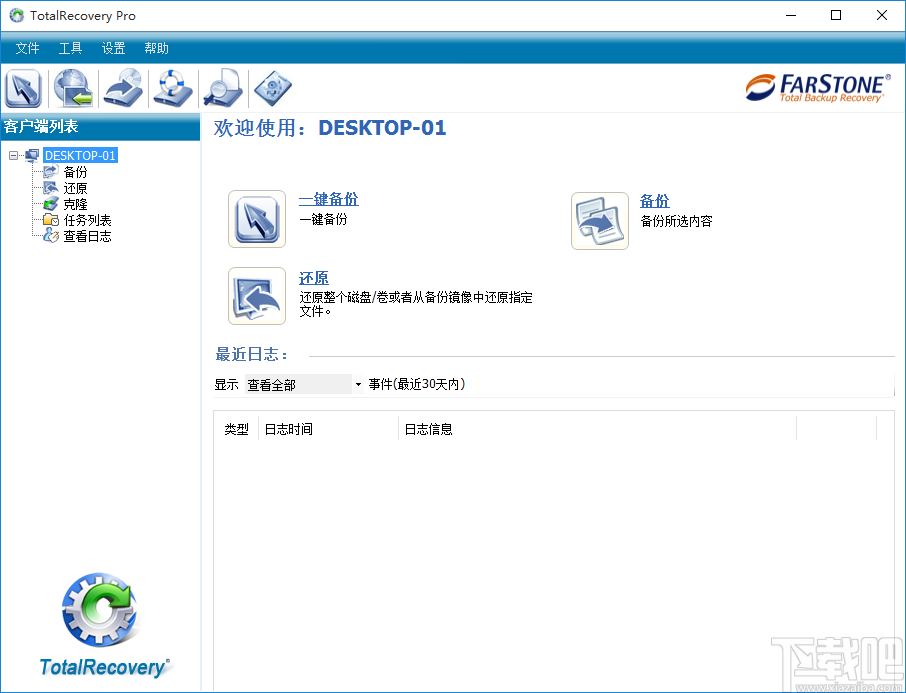
Task: Open the 设置 menu
Action: tap(113, 47)
